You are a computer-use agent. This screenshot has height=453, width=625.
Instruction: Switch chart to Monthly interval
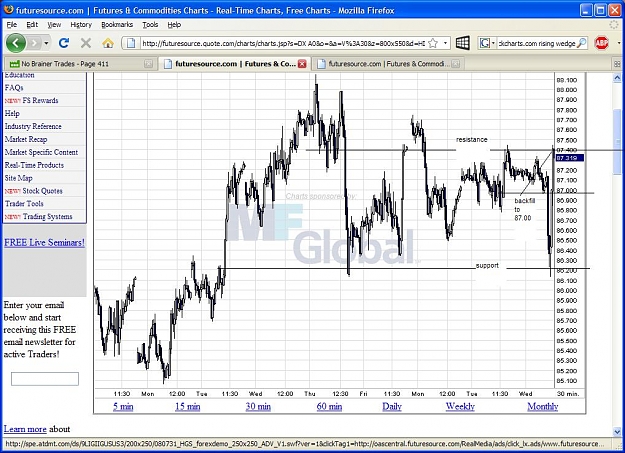coord(542,406)
